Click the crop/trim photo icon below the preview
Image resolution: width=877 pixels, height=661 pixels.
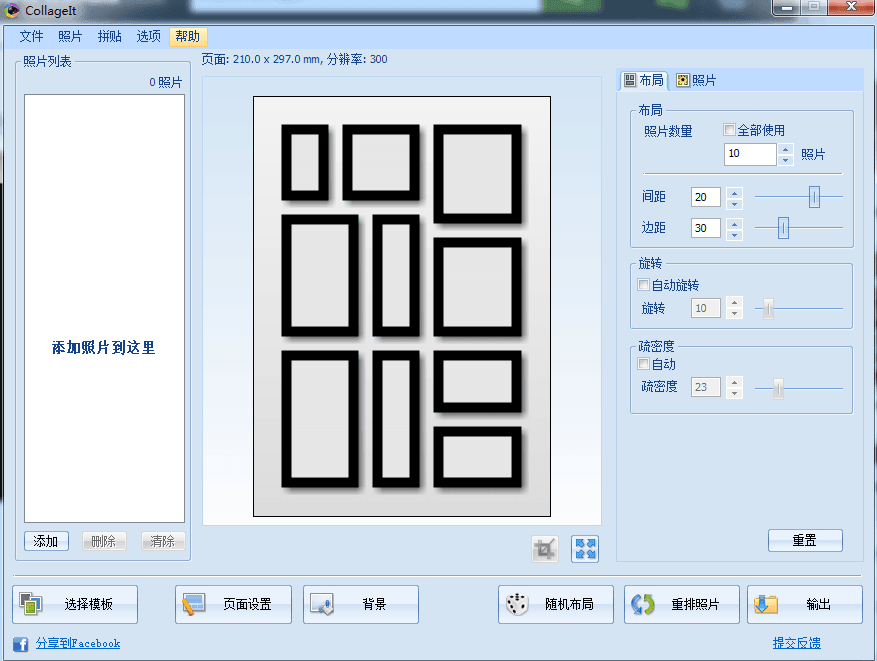coord(546,548)
